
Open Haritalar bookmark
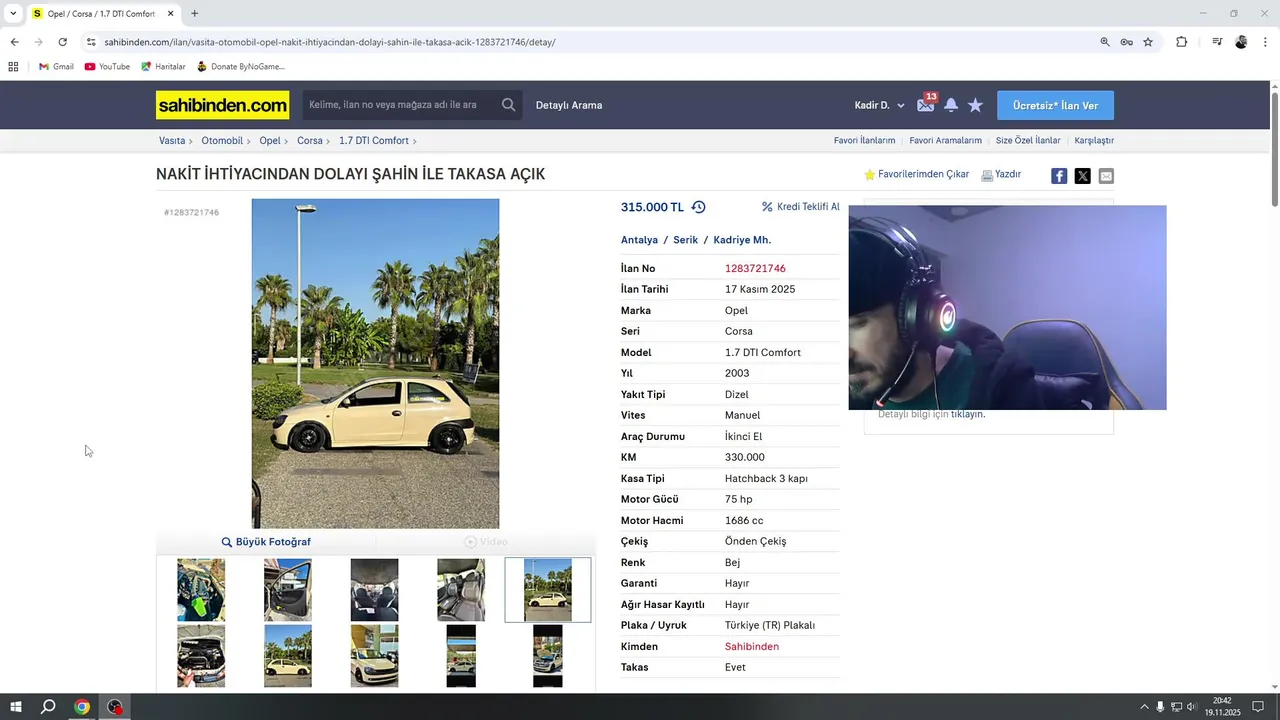pyautogui.click(x=163, y=67)
